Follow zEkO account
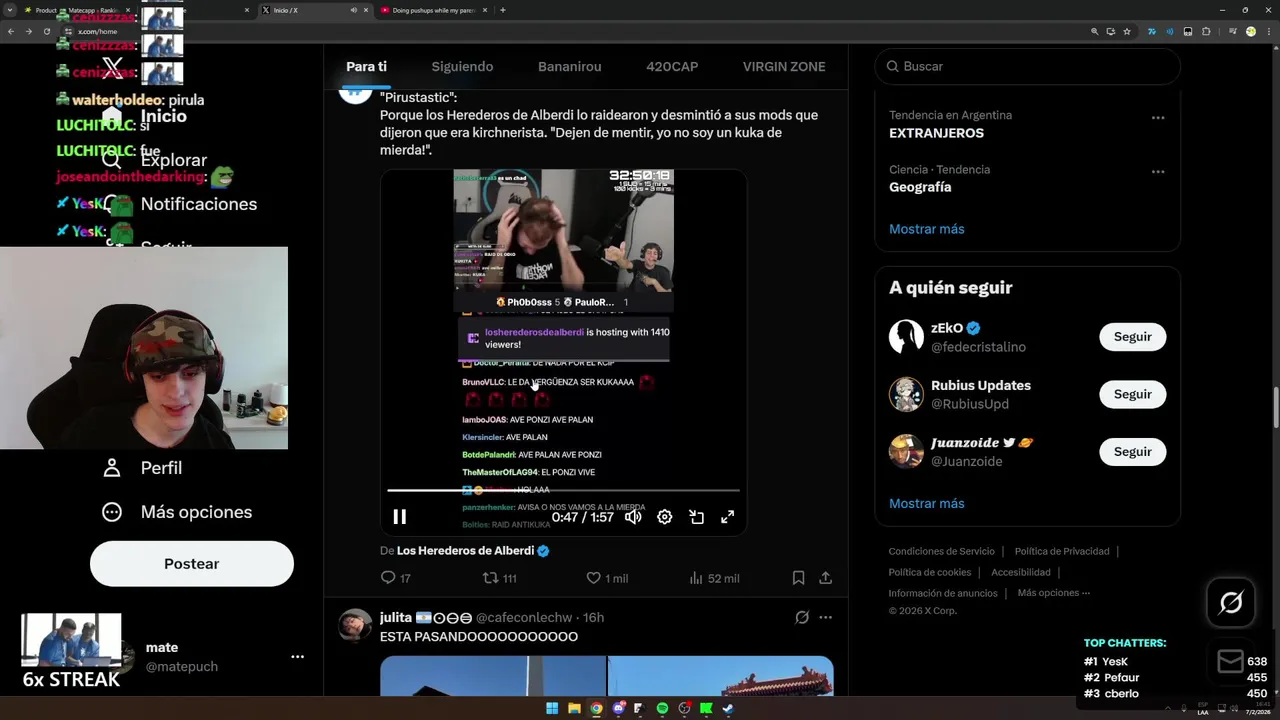This screenshot has width=1280, height=720. click(x=1132, y=337)
